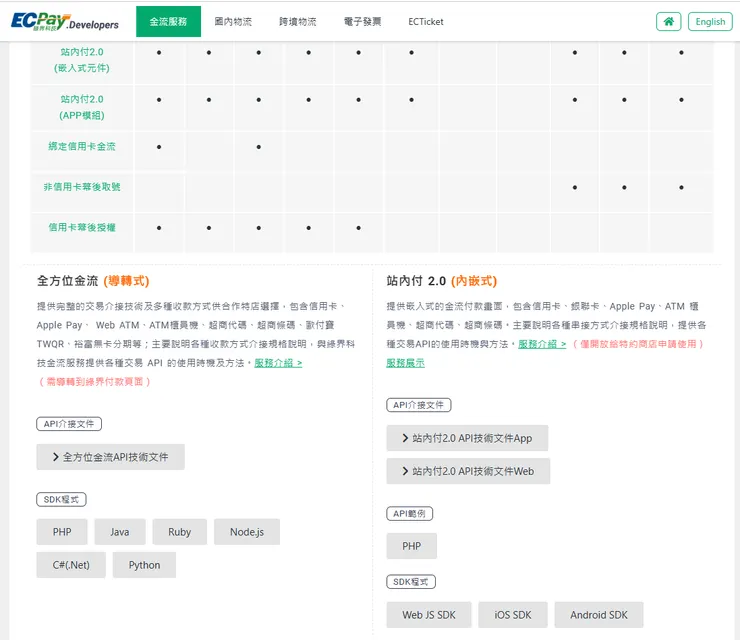Viewport: 740px width, 640px height.
Task: Download the Java SDK
Action: (120, 532)
